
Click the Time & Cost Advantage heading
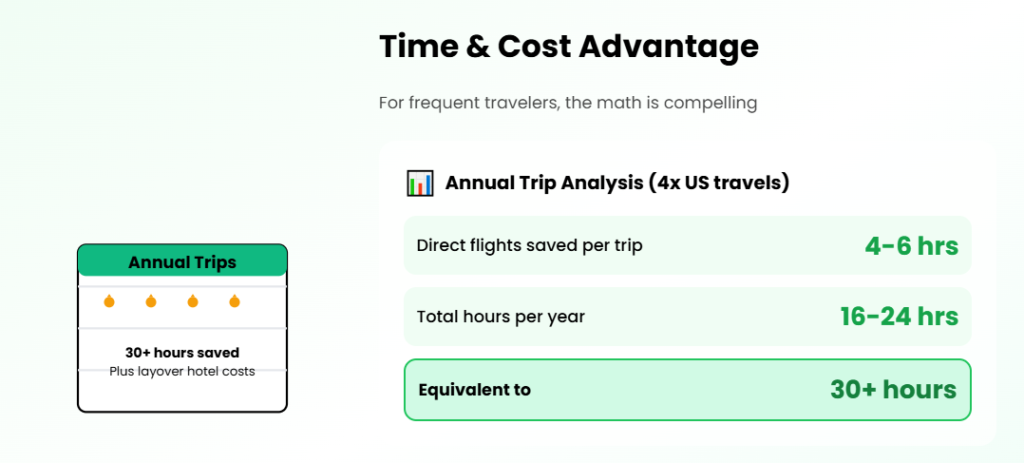568,46
